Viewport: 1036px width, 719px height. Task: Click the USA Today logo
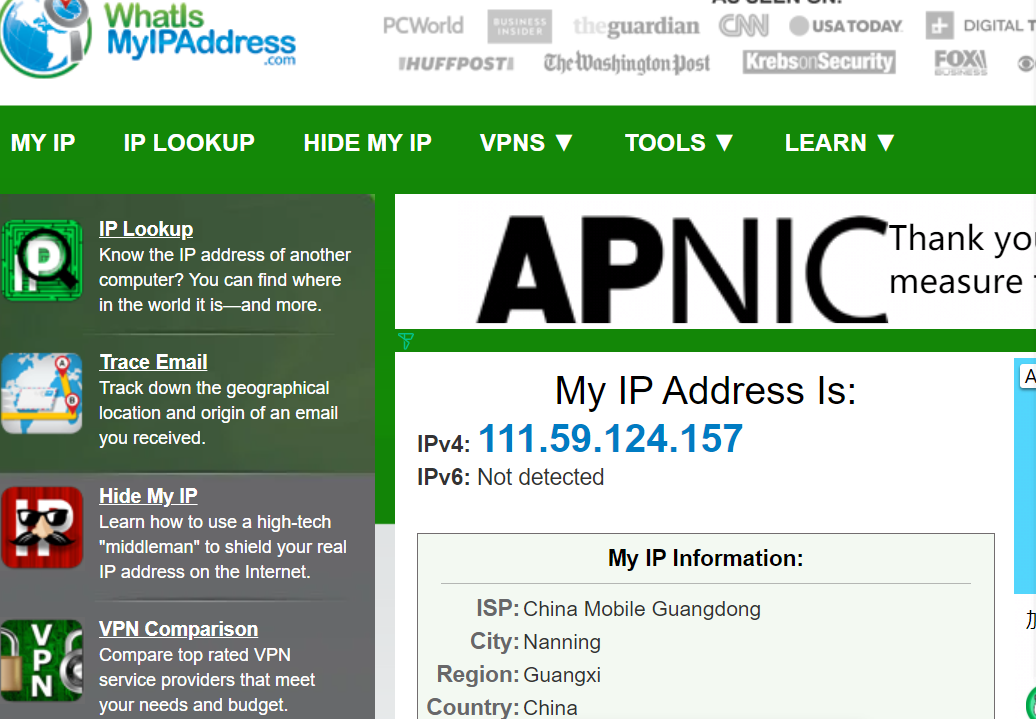(x=845, y=26)
